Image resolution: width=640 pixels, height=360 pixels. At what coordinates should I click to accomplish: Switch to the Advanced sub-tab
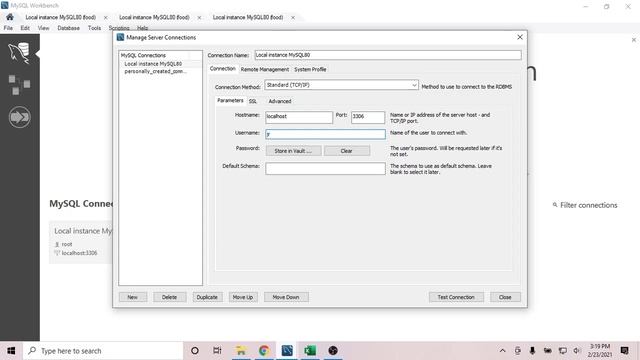[280, 101]
